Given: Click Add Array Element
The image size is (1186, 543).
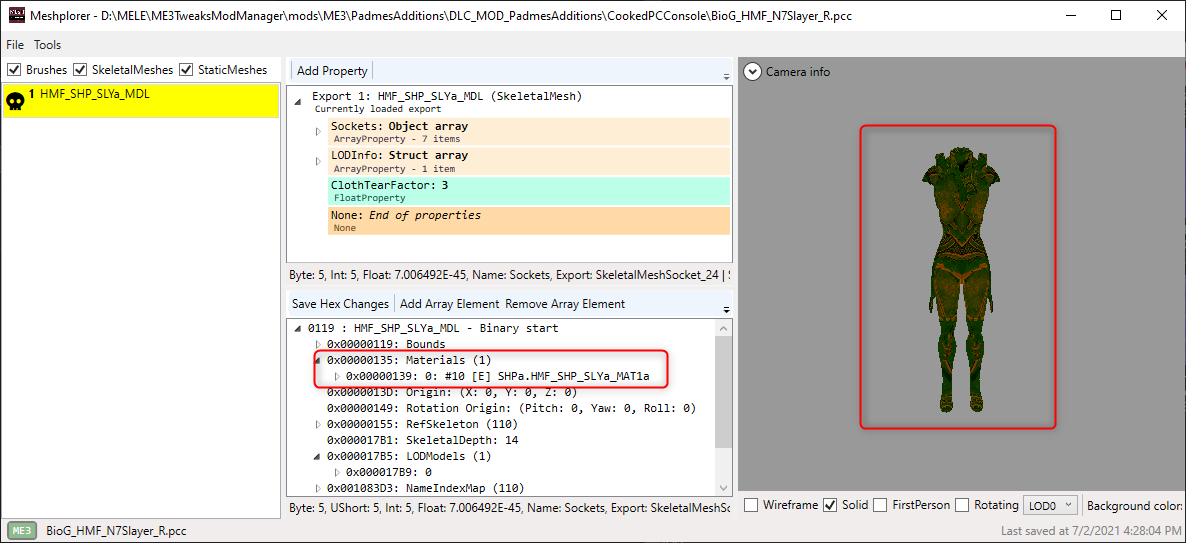Looking at the screenshot, I should 449,303.
